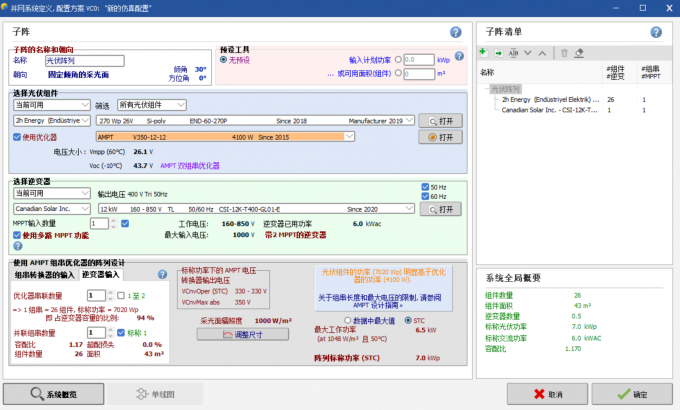
Task: Click the planned power kWp input field
Action: (418, 59)
